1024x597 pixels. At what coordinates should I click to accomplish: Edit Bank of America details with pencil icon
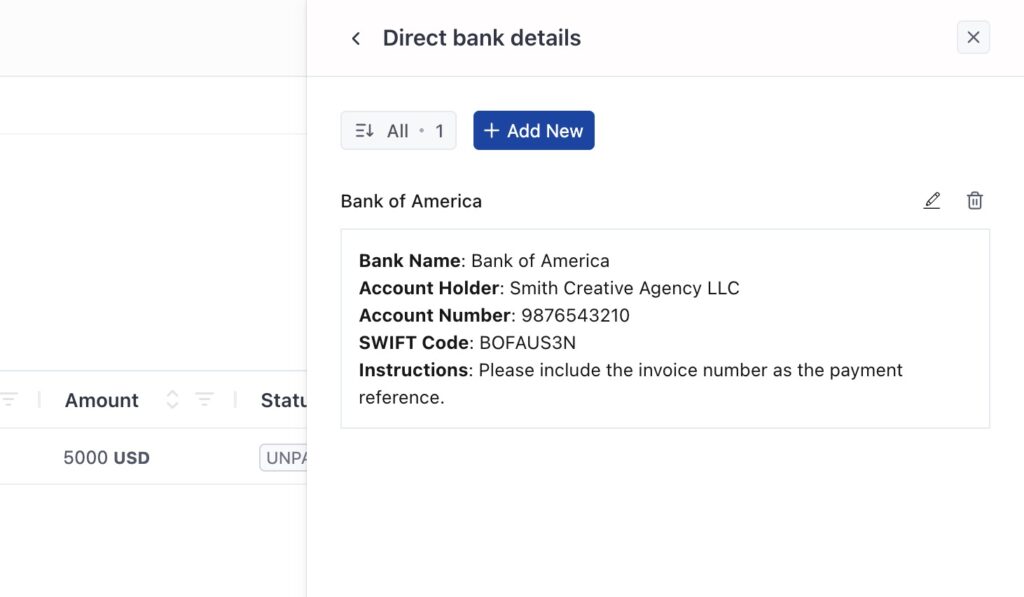click(x=932, y=201)
